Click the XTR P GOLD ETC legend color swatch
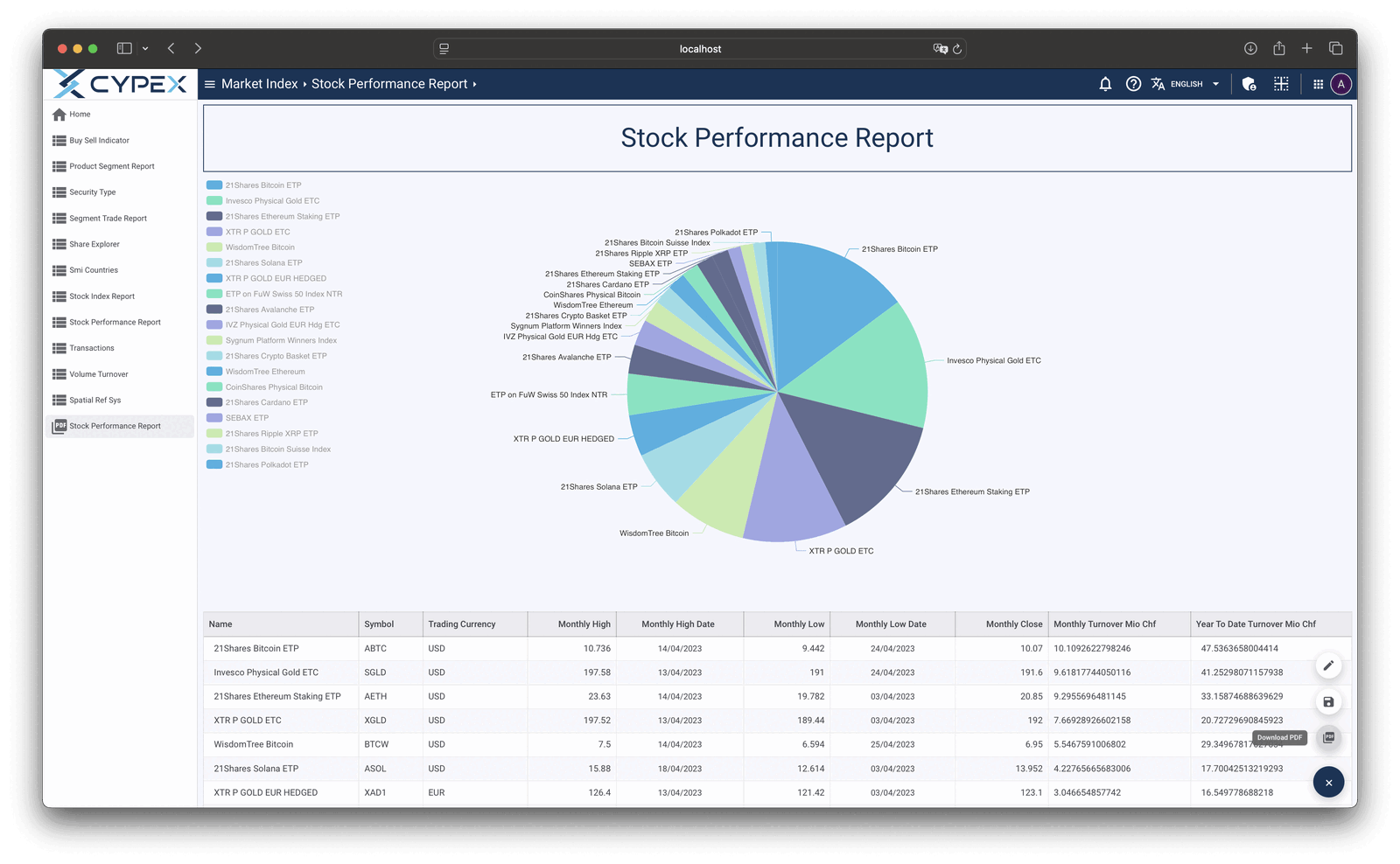Viewport: 1400px width, 864px height. click(x=214, y=233)
